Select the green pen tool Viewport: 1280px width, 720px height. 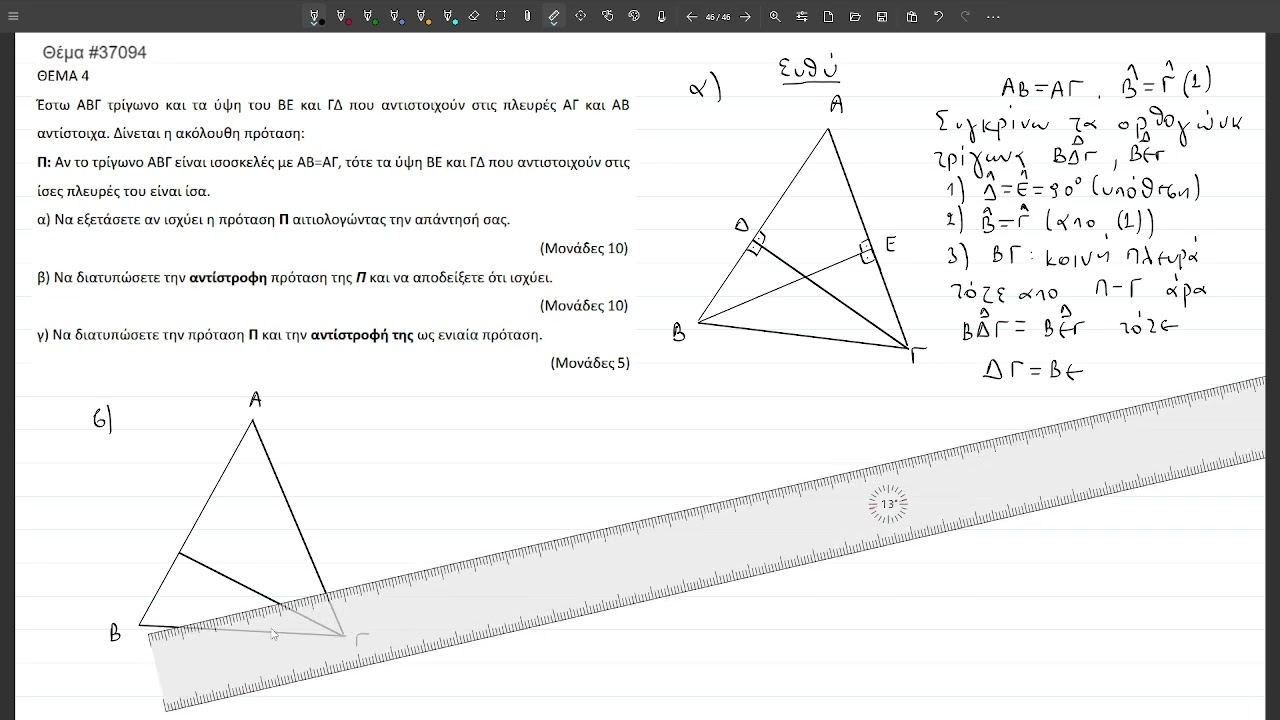369,16
